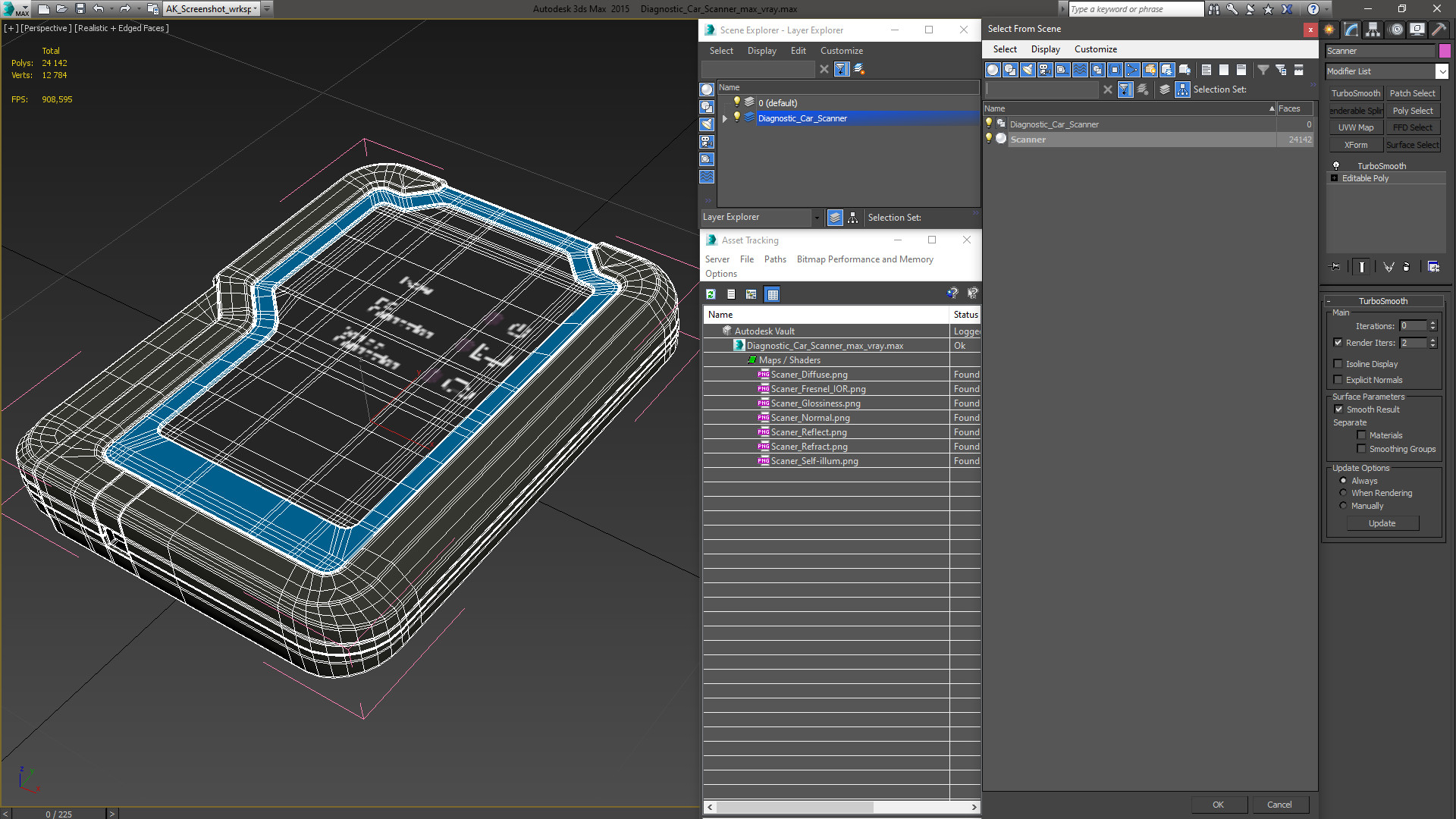The width and height of the screenshot is (1456, 819).
Task: Expand the Editable Poly stack entry
Action: [x=1335, y=178]
